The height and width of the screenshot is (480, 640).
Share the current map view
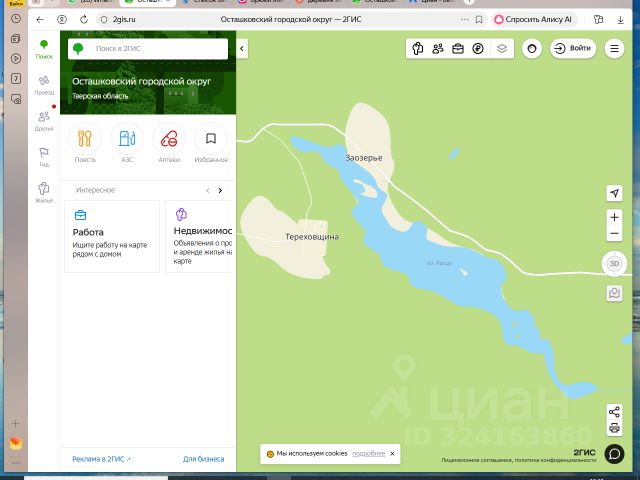[x=614, y=412]
